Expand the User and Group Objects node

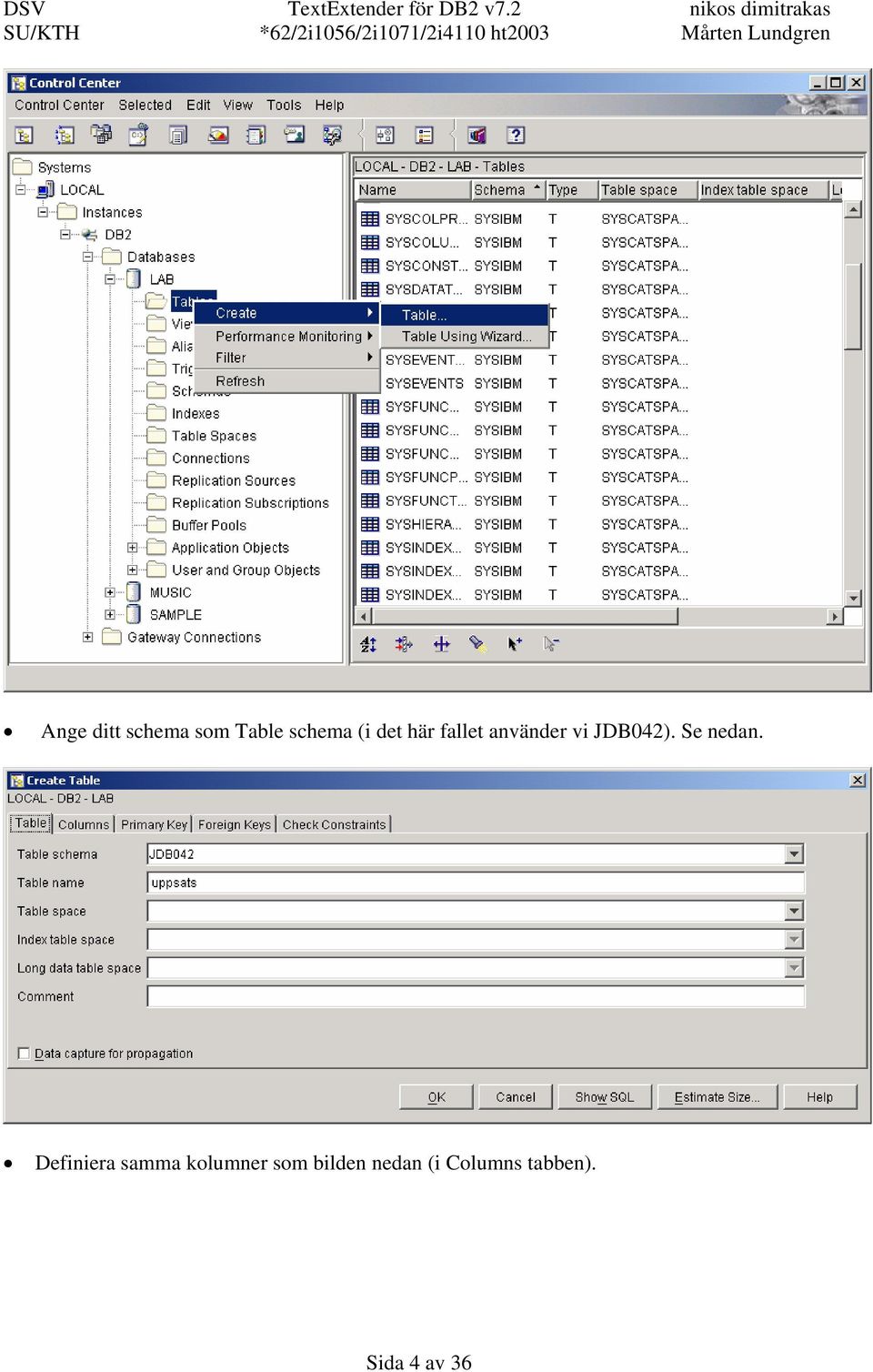pyautogui.click(x=132, y=570)
